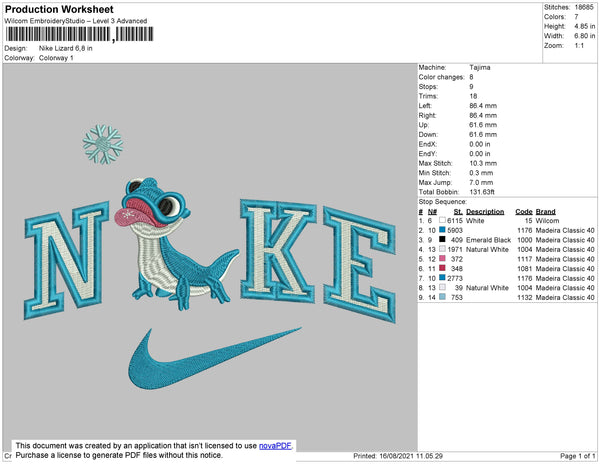Image resolution: width=600 pixels, height=464 pixels.
Task: Select the machine value 'Tajima'
Action: point(480,67)
